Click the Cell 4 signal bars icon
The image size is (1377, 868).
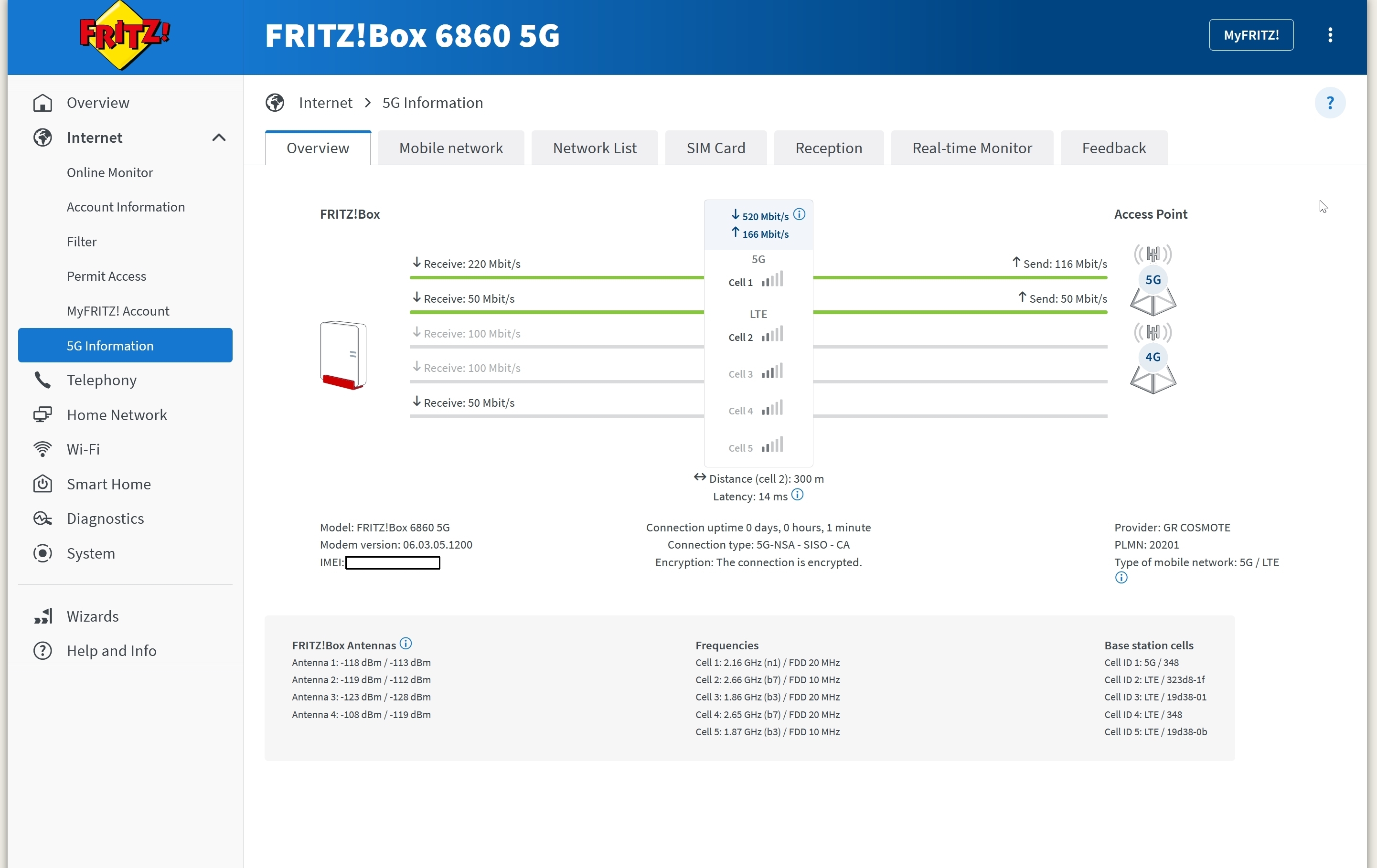point(772,408)
